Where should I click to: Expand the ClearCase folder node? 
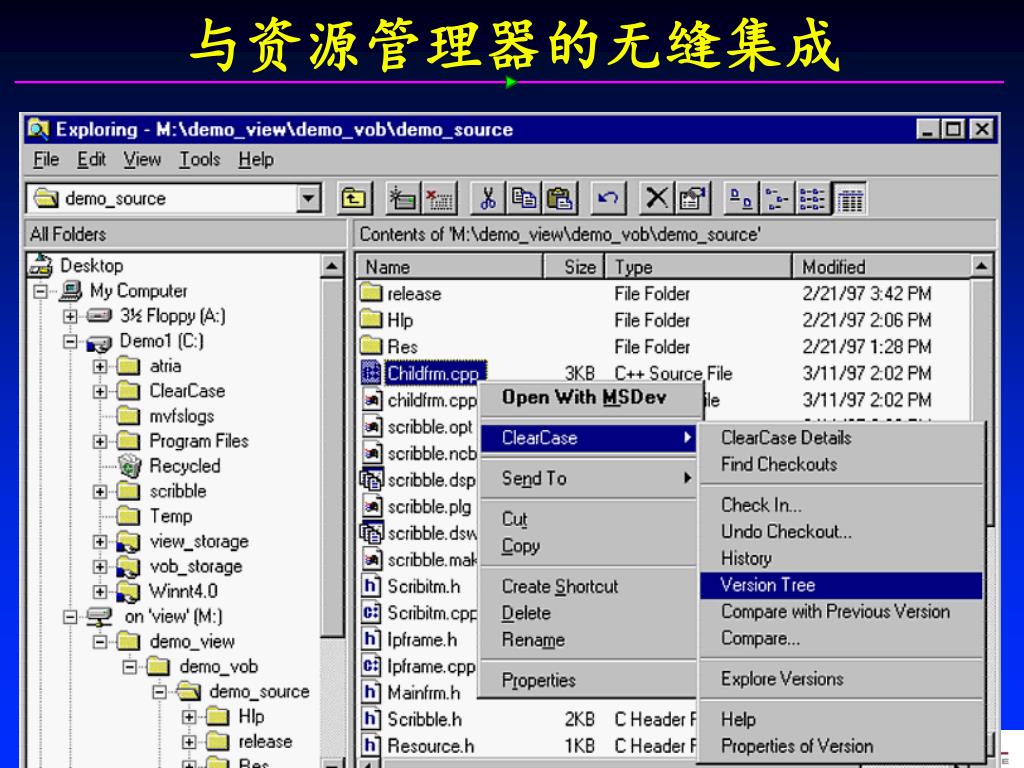click(100, 392)
